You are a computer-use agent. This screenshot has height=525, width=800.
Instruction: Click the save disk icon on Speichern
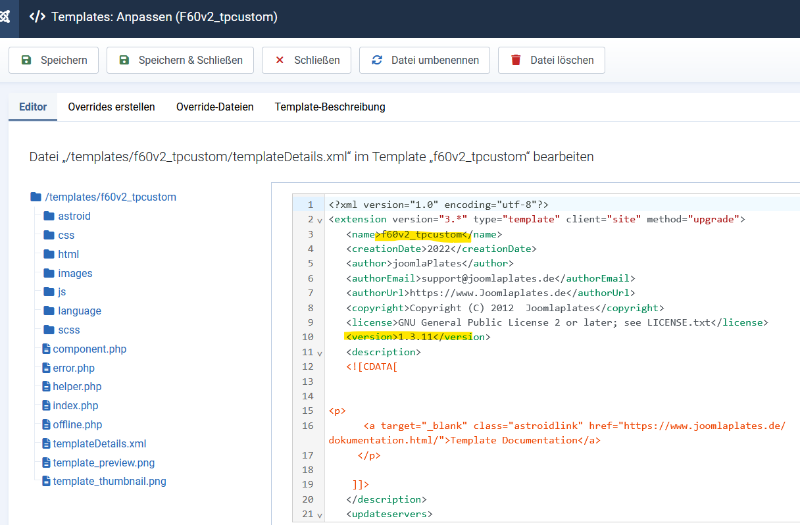click(27, 60)
